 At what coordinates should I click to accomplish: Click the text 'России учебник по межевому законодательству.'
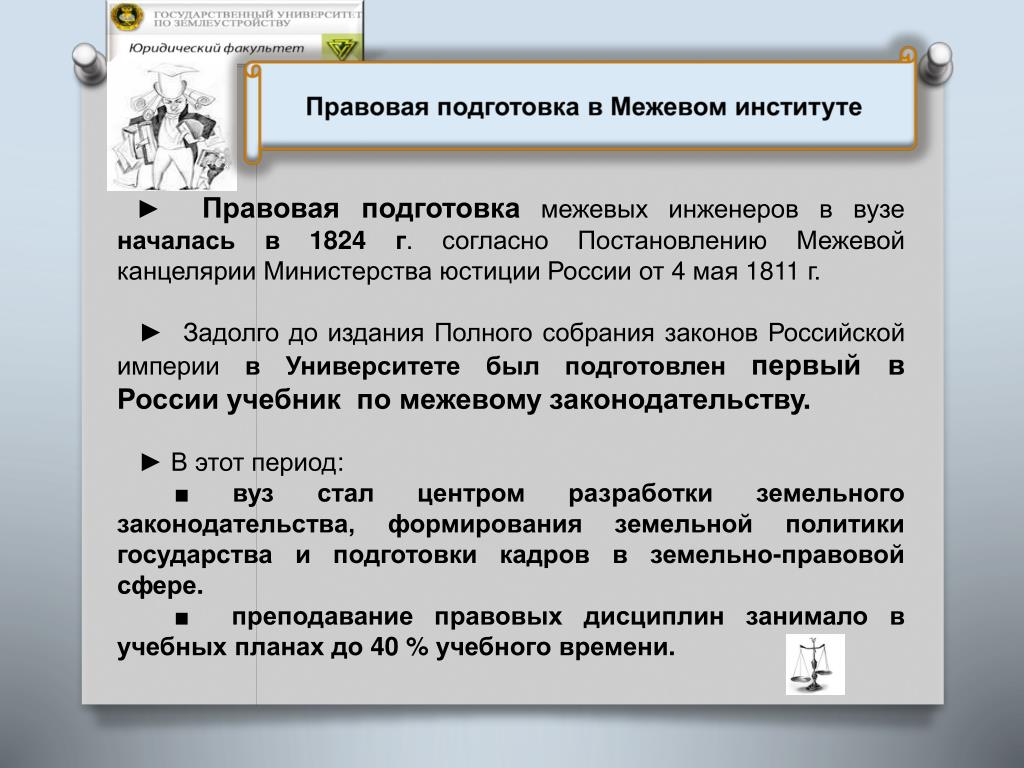pyautogui.click(x=464, y=400)
